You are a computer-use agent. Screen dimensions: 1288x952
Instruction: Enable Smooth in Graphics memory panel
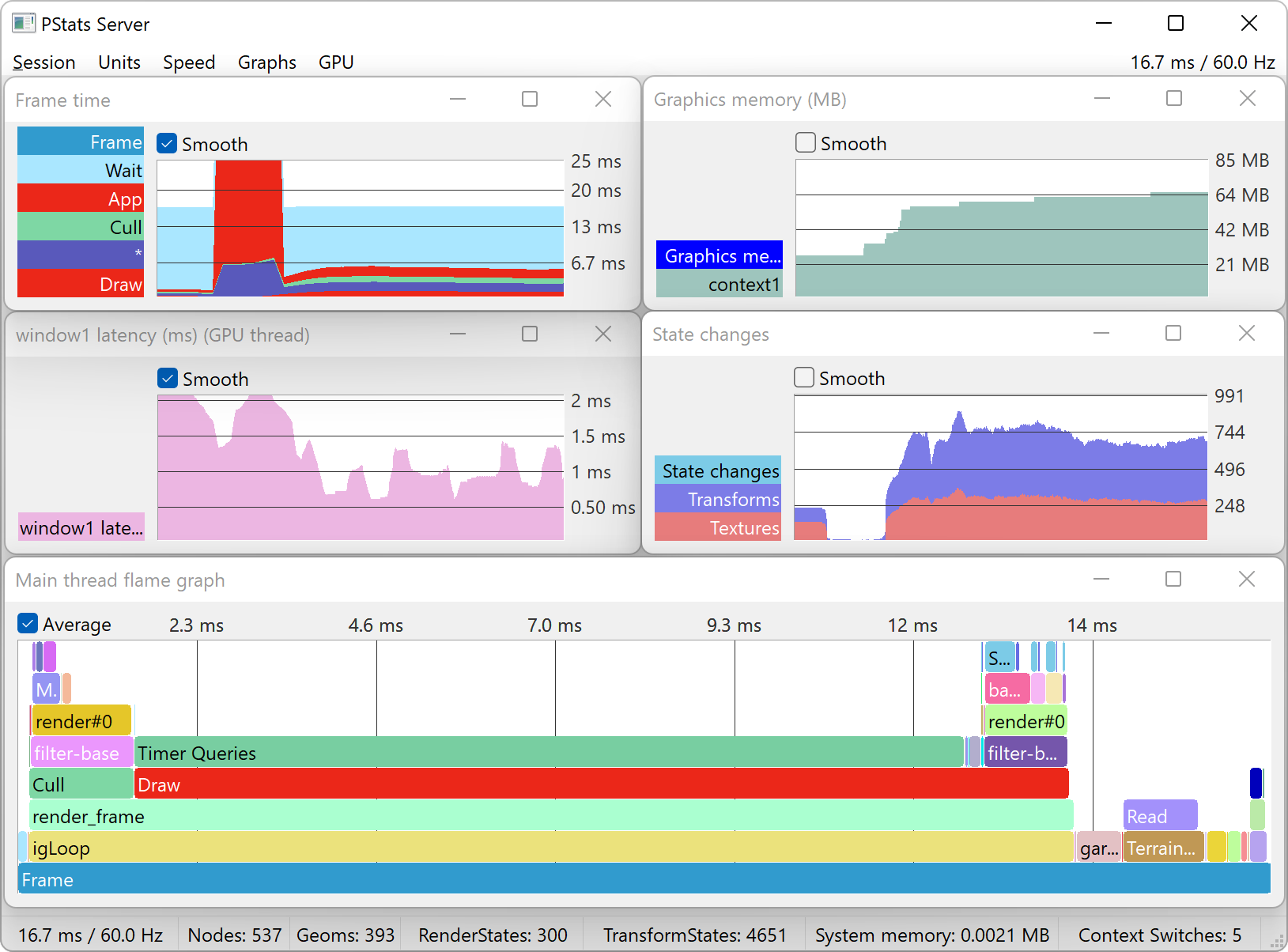coord(806,143)
